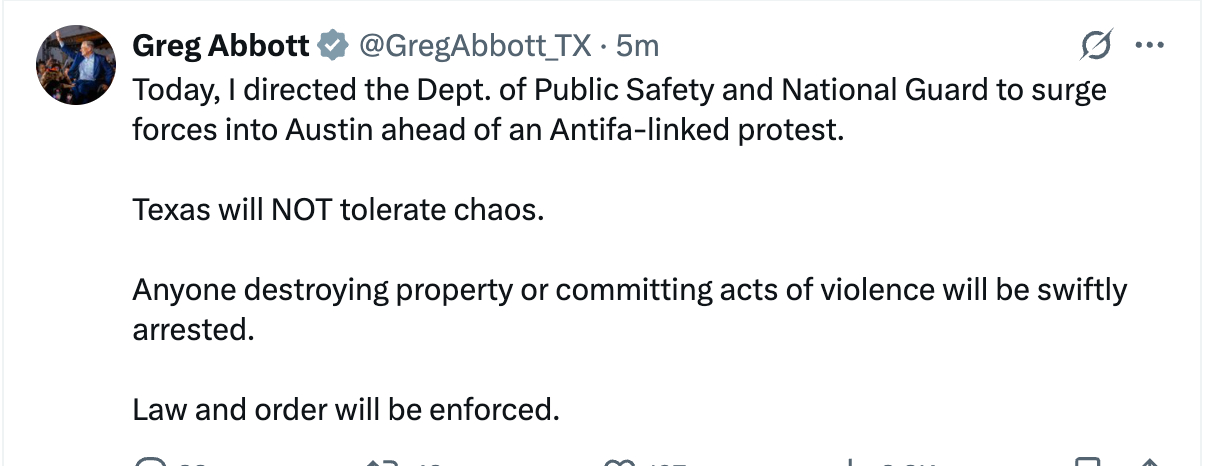Open Greg Abbott's profile picture
Screen dimensions: 1212x466
[76, 65]
